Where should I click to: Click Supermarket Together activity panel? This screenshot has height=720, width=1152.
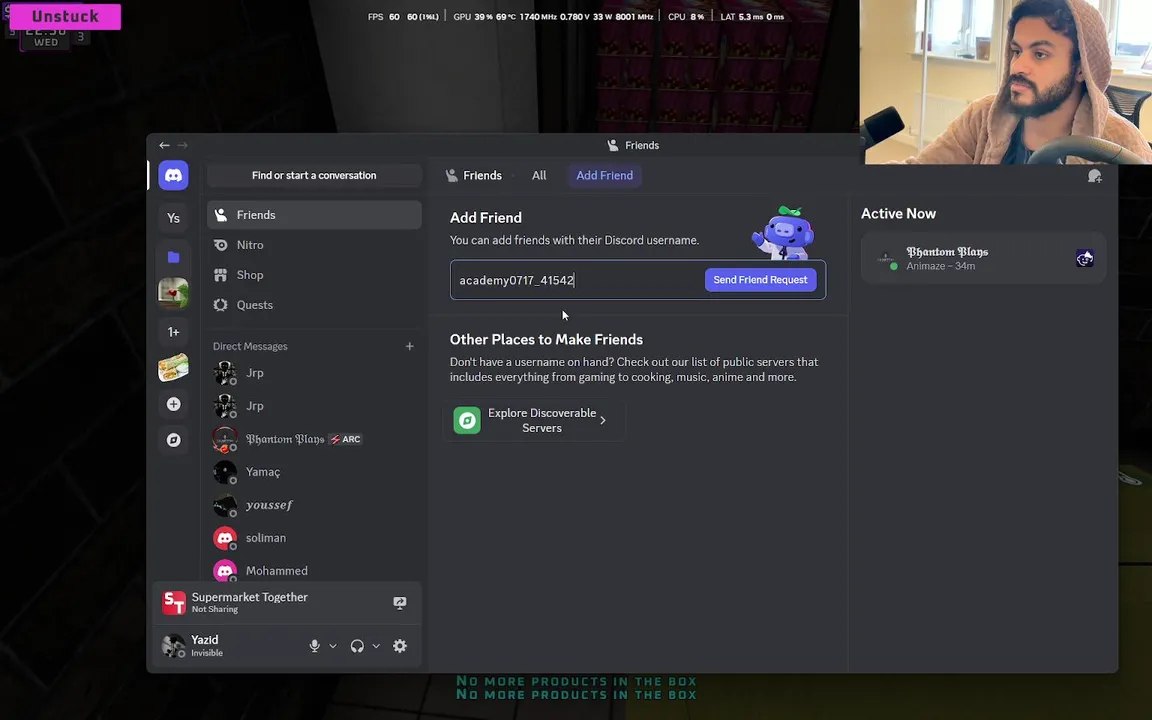pos(287,602)
